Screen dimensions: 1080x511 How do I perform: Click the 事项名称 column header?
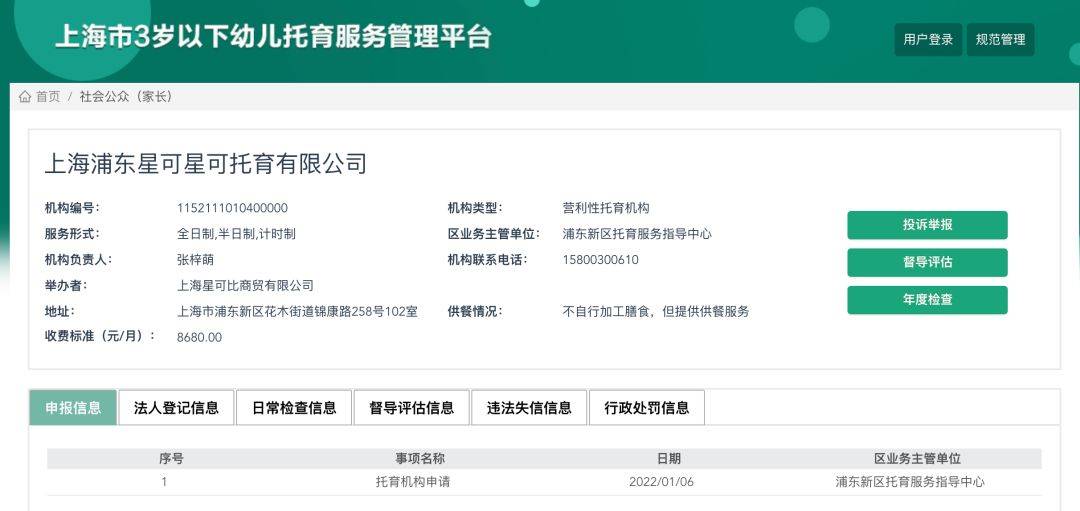click(x=420, y=459)
